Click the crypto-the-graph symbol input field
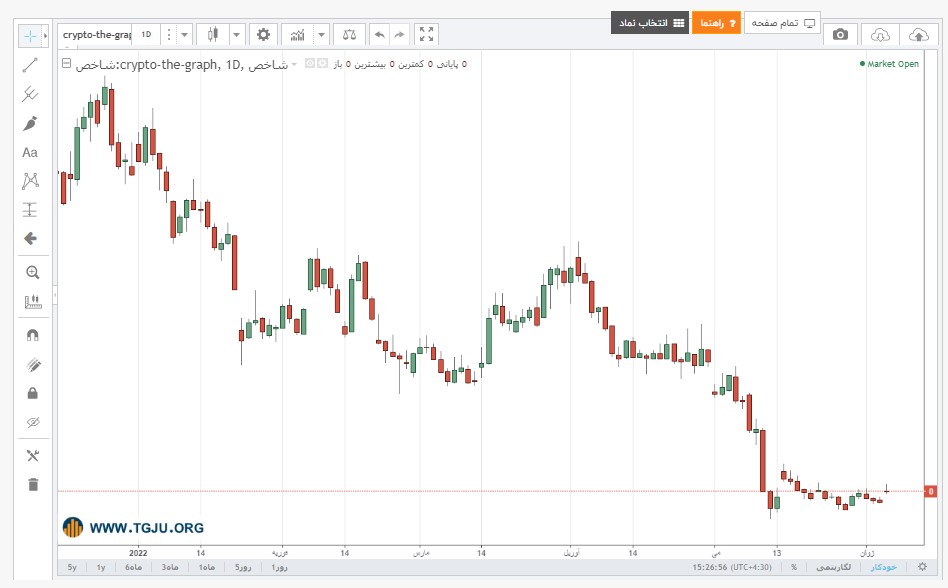This screenshot has width=948, height=588. click(x=96, y=34)
